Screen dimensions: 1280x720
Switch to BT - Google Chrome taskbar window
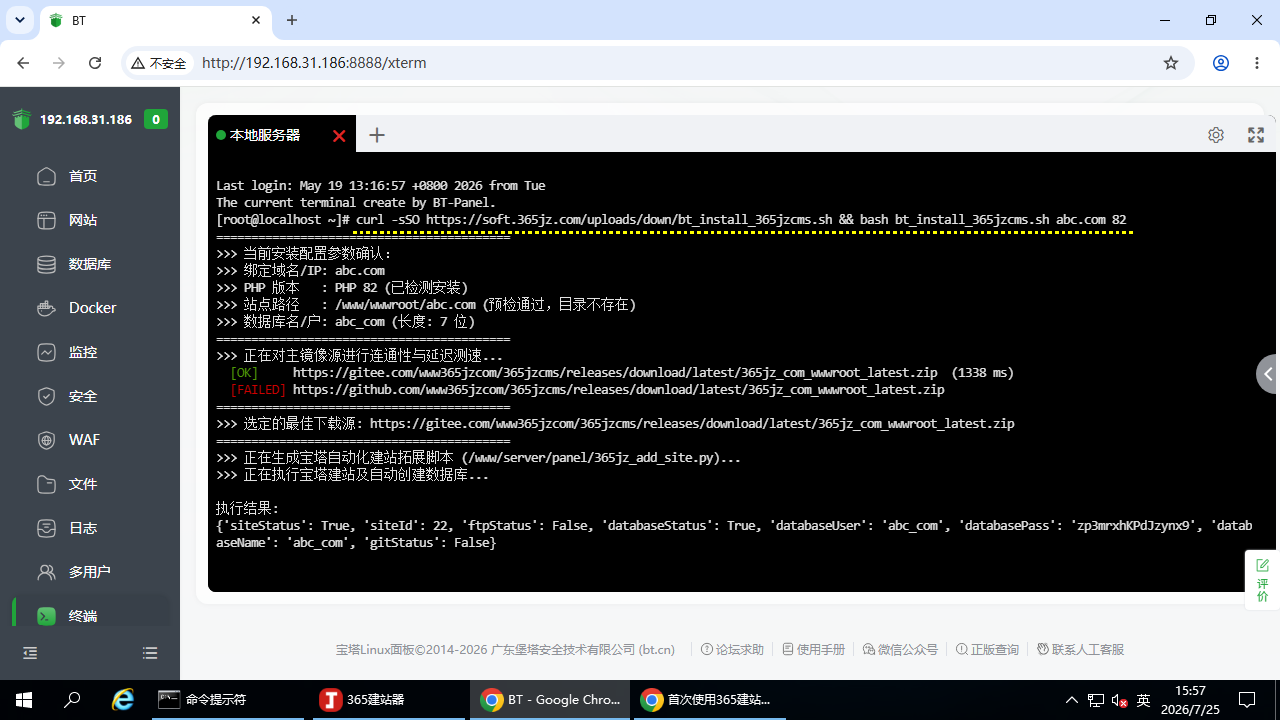pyautogui.click(x=550, y=700)
